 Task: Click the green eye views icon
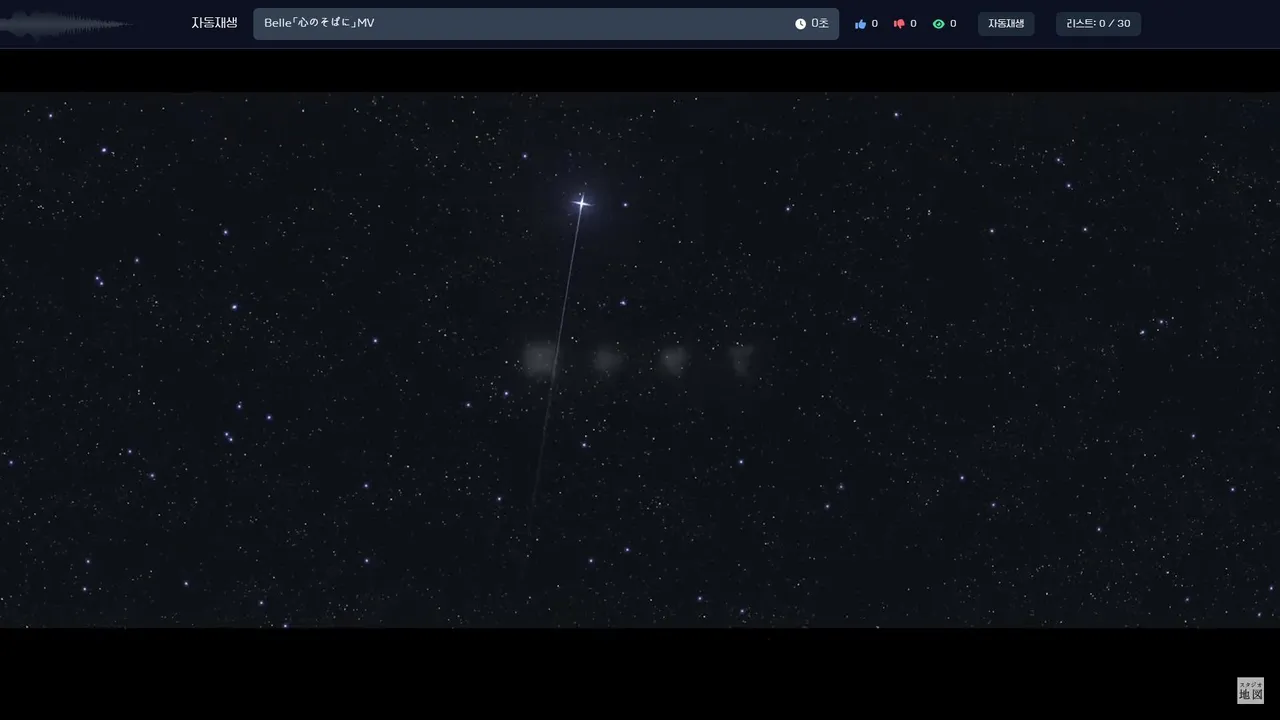click(938, 24)
